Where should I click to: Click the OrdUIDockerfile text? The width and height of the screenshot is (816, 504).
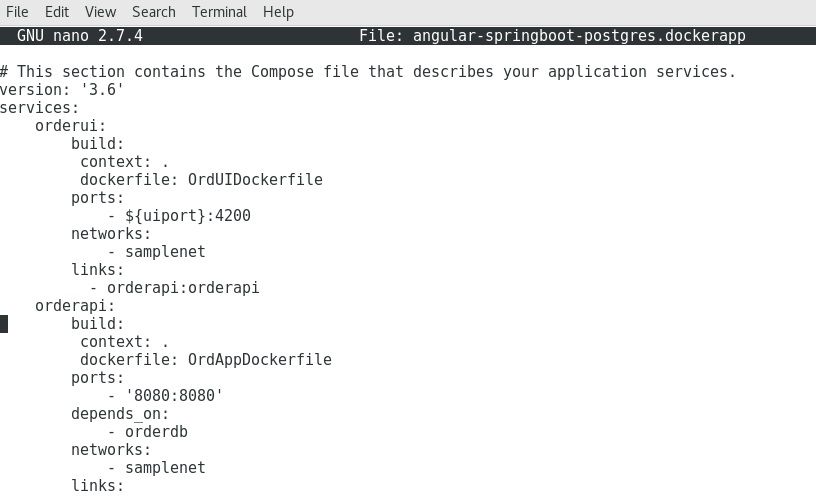click(x=255, y=180)
